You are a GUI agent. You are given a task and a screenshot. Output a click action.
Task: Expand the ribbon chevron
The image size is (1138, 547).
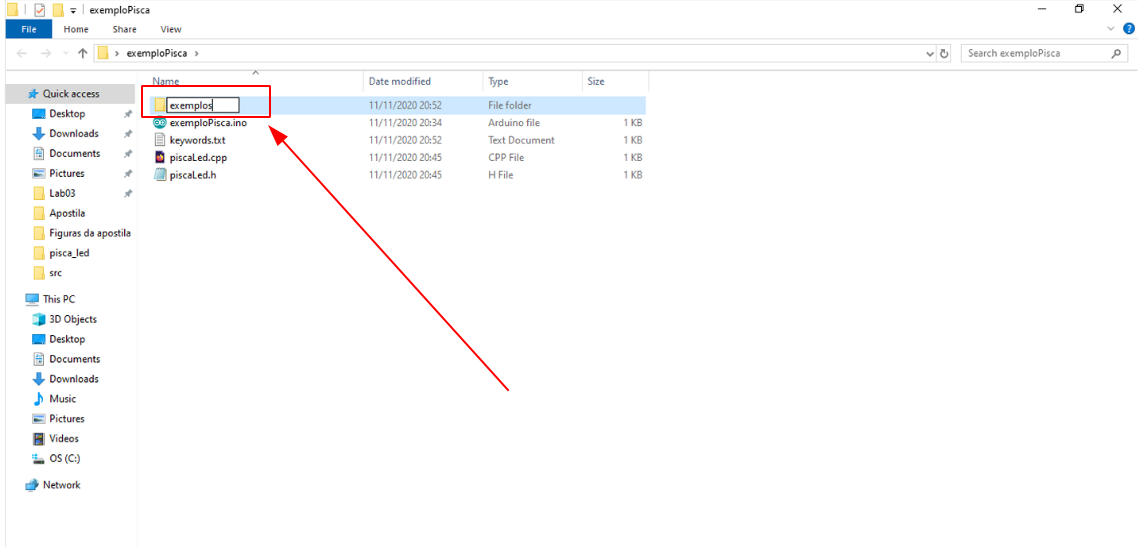(x=1112, y=29)
